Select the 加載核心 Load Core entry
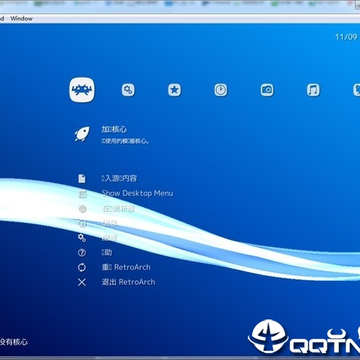This screenshot has width=360, height=360. point(114,130)
